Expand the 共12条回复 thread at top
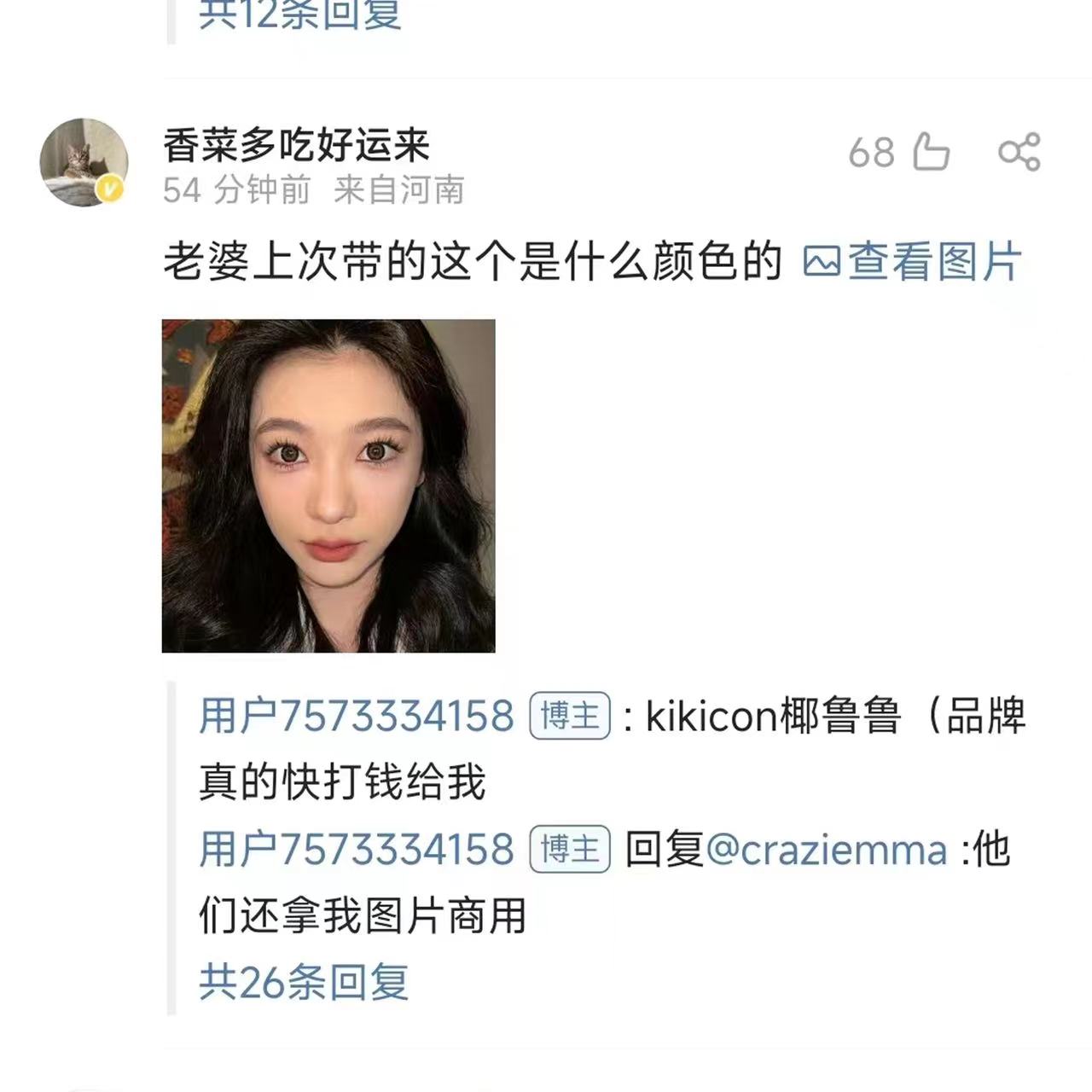The width and height of the screenshot is (1092, 1092). [x=300, y=15]
